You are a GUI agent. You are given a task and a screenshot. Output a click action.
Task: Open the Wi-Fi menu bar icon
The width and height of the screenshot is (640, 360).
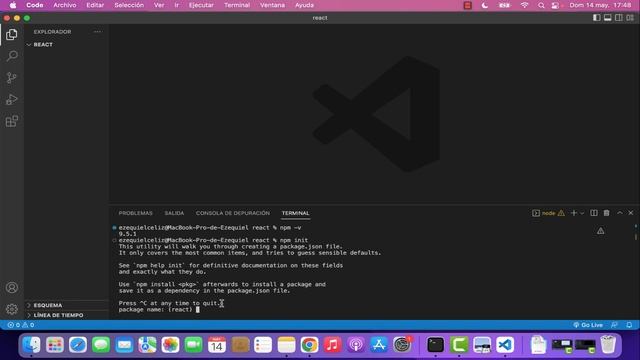point(524,5)
